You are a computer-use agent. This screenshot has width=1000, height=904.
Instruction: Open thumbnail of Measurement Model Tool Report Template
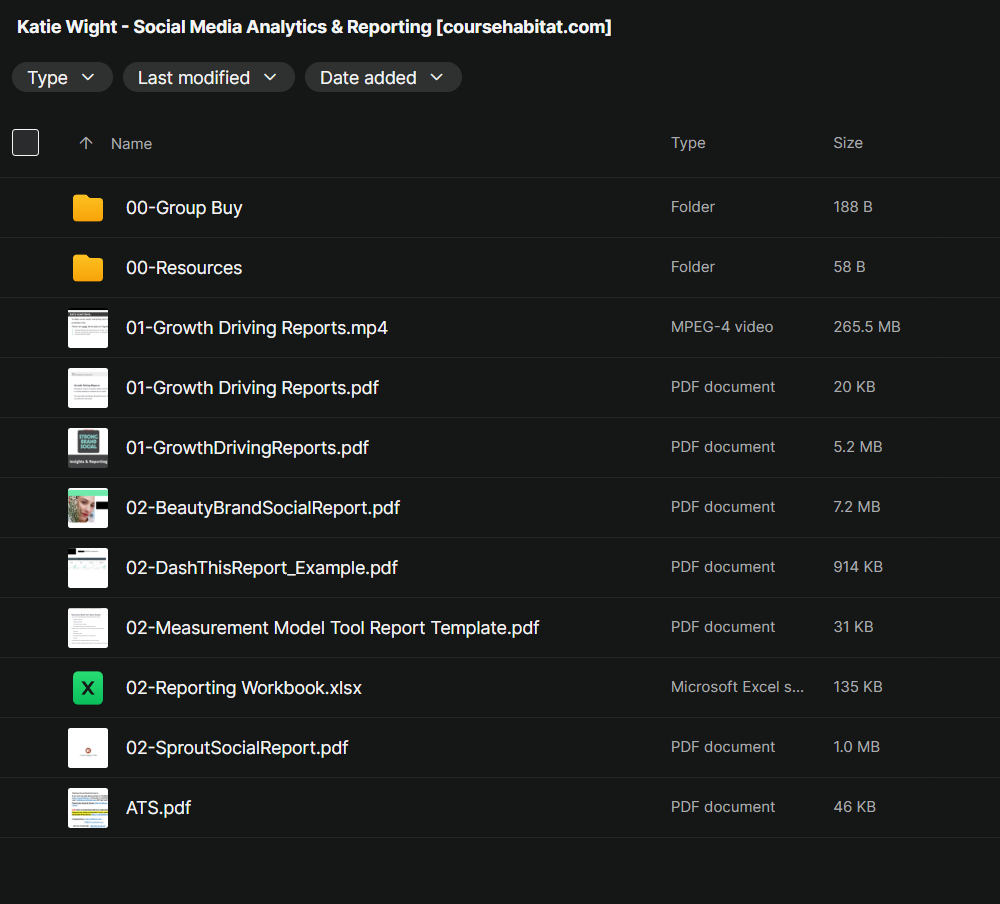coord(88,628)
